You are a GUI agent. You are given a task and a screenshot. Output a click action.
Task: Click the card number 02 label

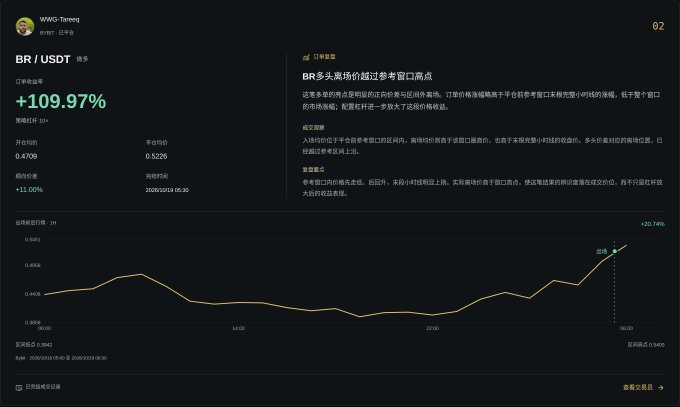tap(658, 26)
